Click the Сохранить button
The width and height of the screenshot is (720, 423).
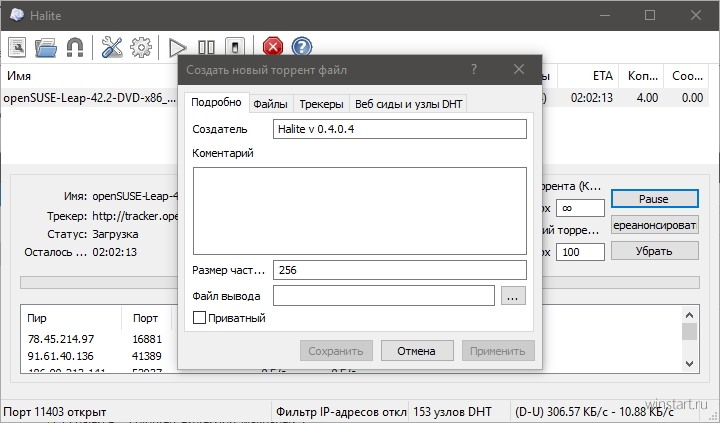[x=336, y=351]
